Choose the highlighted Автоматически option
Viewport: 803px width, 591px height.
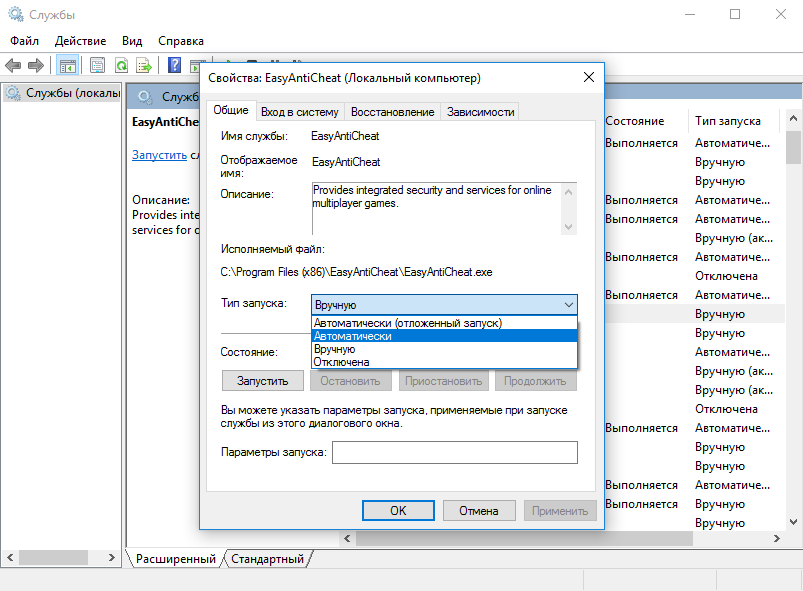coord(445,336)
